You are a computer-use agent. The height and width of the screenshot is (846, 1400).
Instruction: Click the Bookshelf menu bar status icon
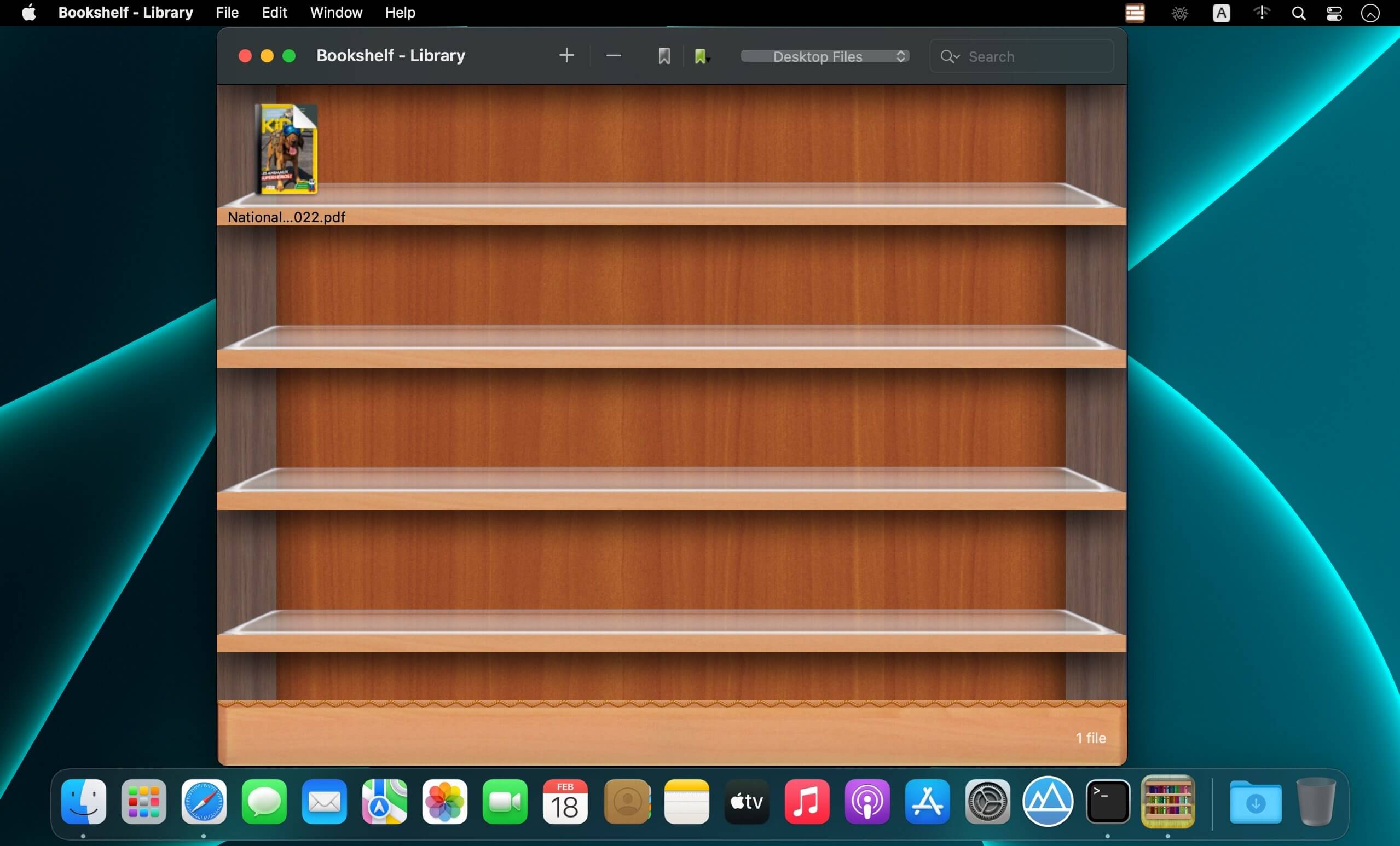(x=1135, y=13)
